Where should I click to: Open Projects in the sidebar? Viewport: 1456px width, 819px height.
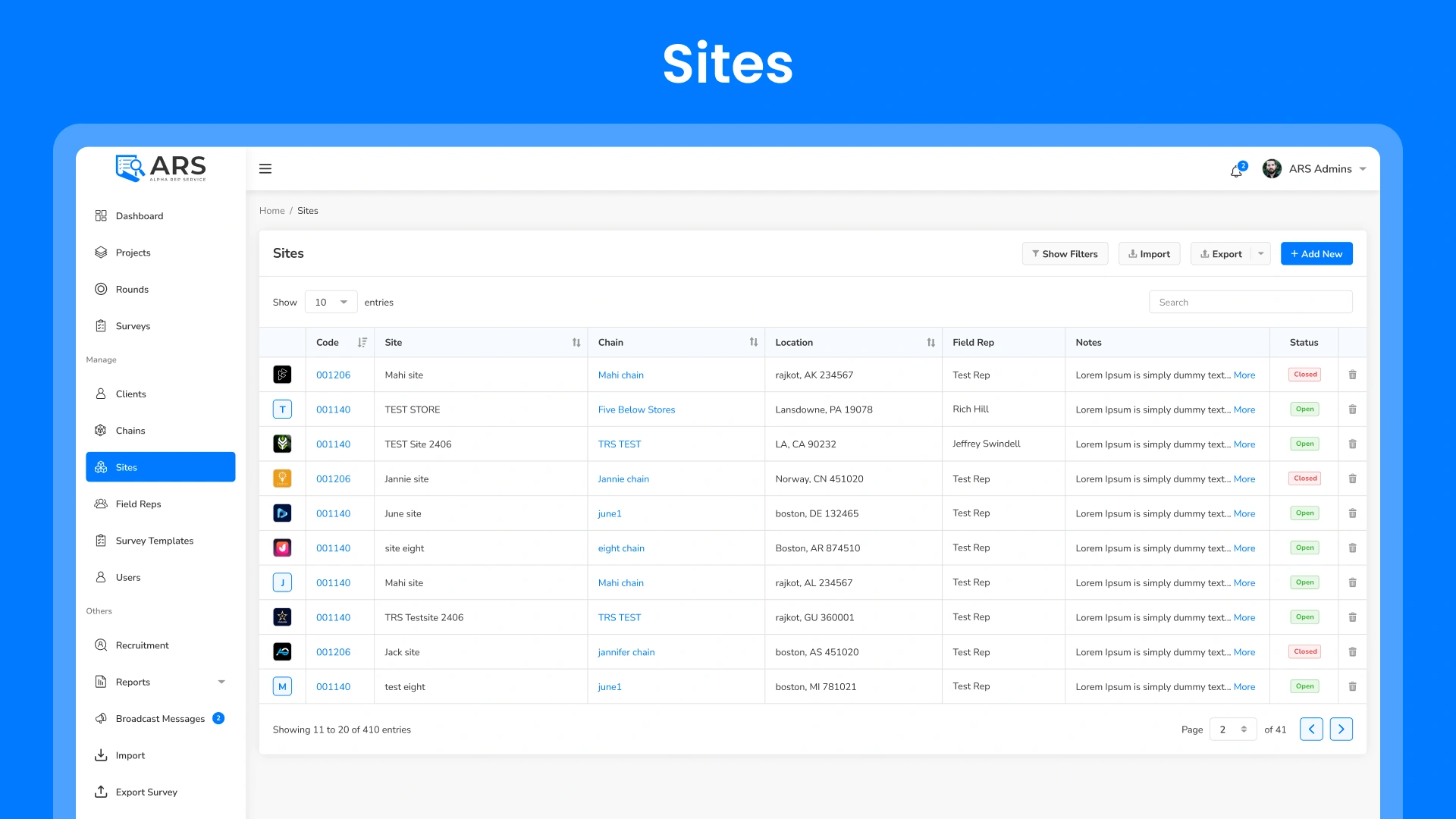tap(161, 253)
